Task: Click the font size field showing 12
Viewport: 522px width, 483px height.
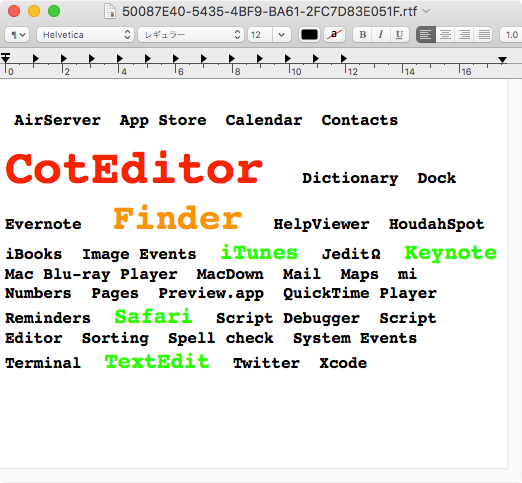Action: point(260,35)
